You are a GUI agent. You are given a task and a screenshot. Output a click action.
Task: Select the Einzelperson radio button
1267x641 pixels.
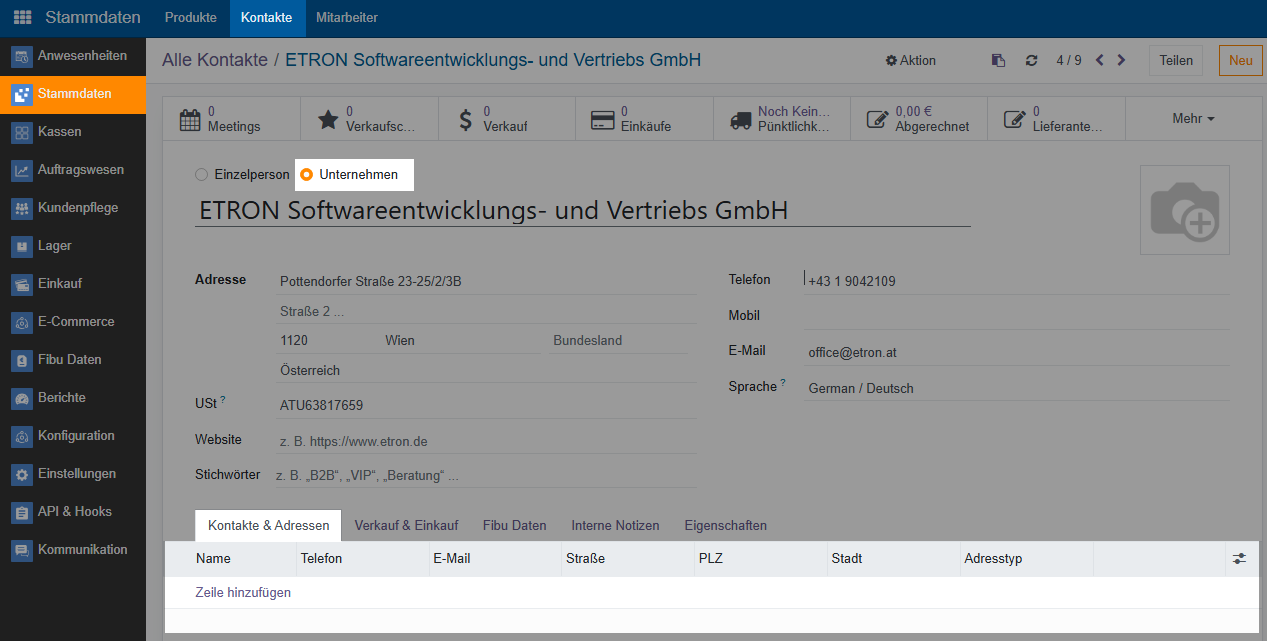tap(202, 175)
